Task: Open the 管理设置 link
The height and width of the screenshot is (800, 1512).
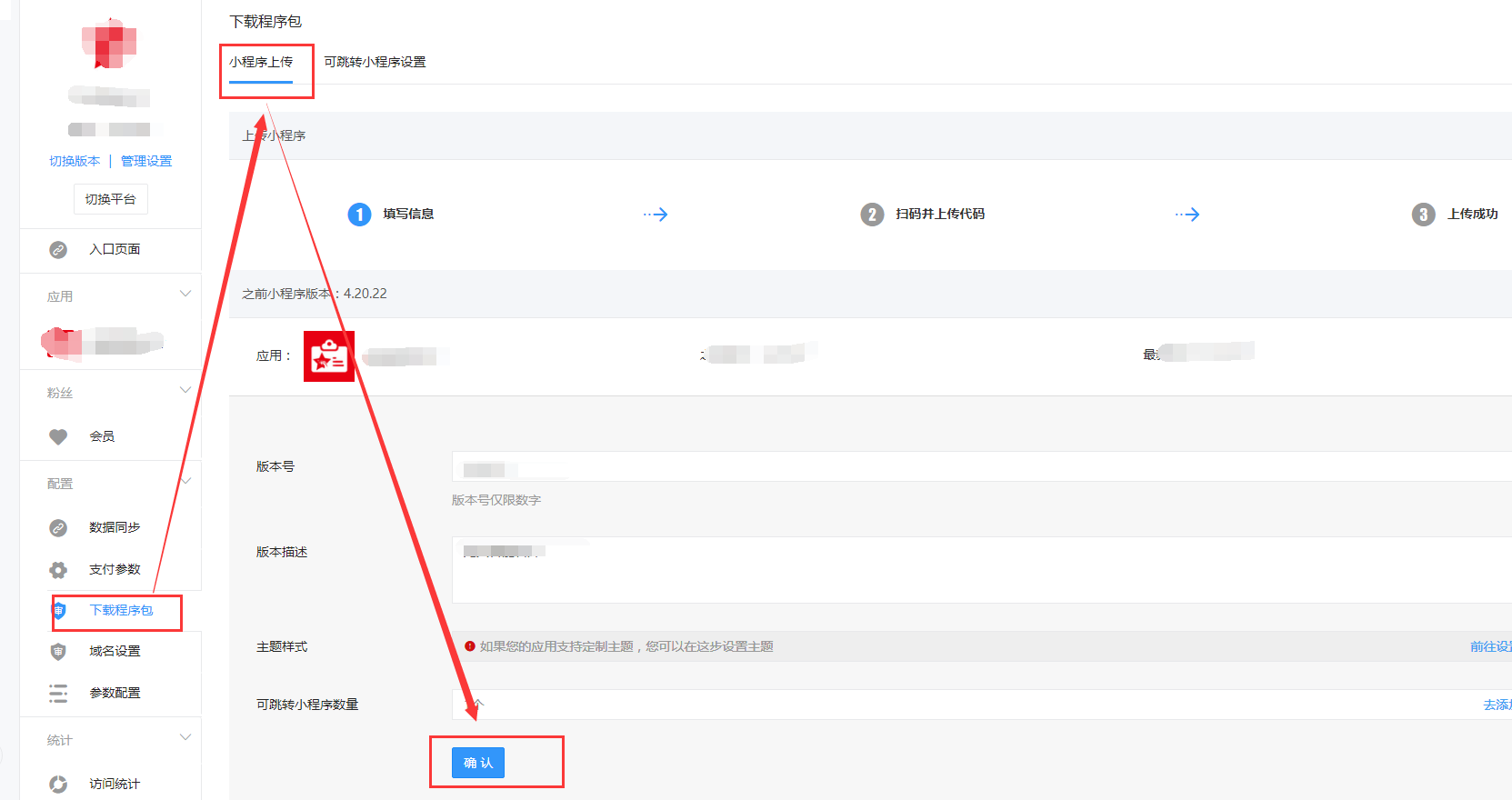Action: [x=146, y=161]
